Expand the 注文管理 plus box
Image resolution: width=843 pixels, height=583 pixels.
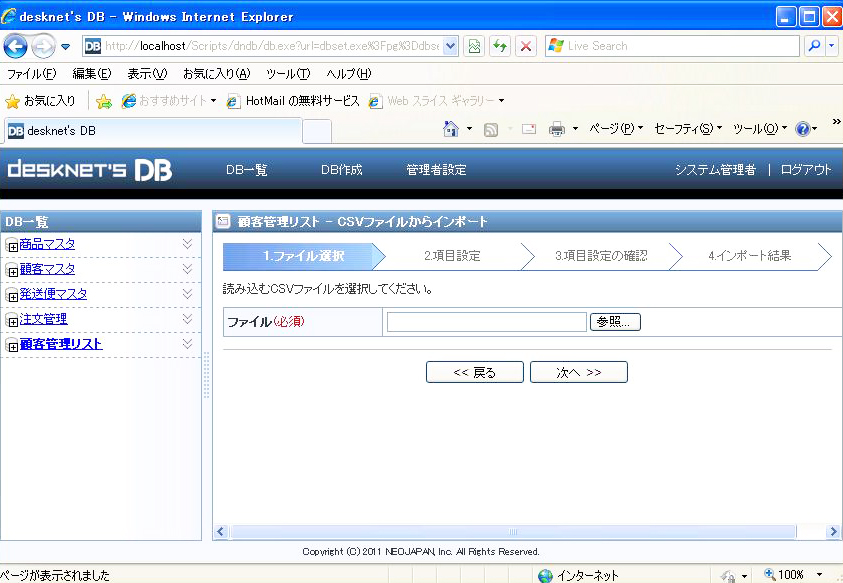[x=12, y=321]
